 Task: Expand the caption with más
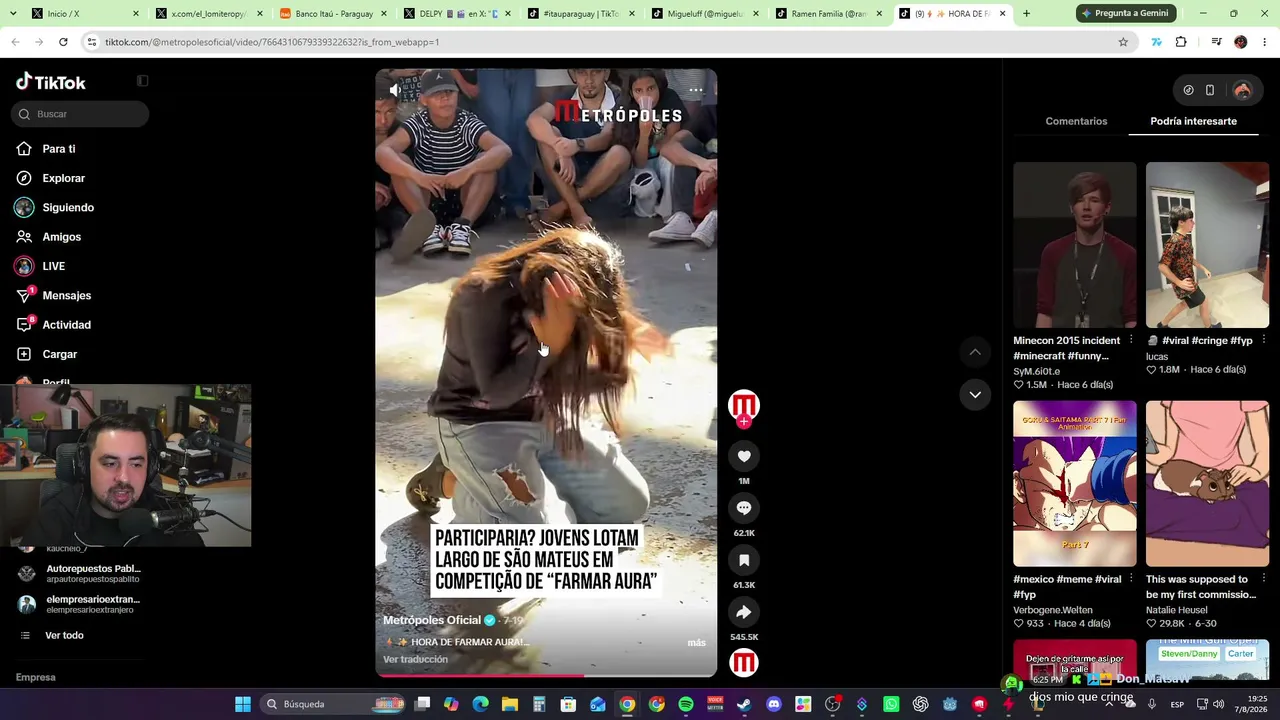697,642
